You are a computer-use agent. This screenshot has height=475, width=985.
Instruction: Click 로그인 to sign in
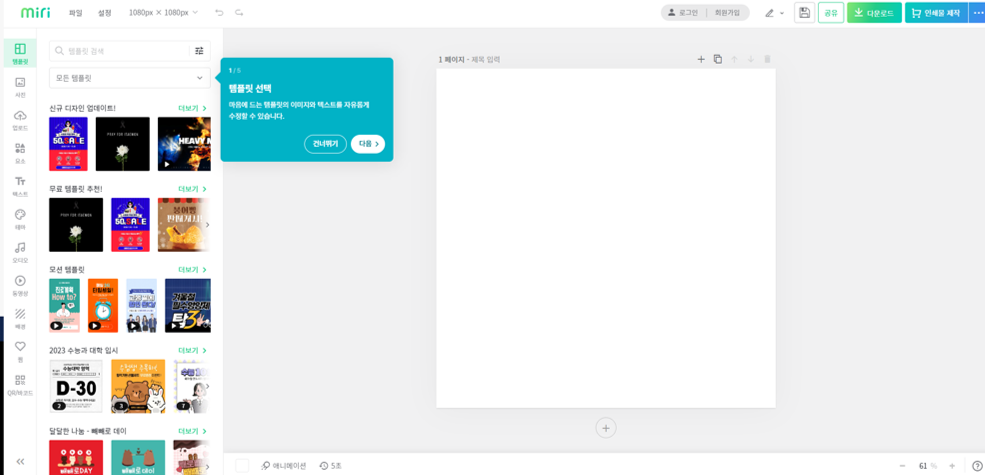683,13
